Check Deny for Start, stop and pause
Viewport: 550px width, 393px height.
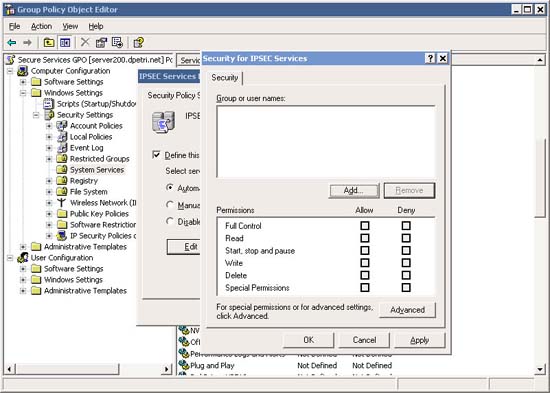pyautogui.click(x=406, y=251)
